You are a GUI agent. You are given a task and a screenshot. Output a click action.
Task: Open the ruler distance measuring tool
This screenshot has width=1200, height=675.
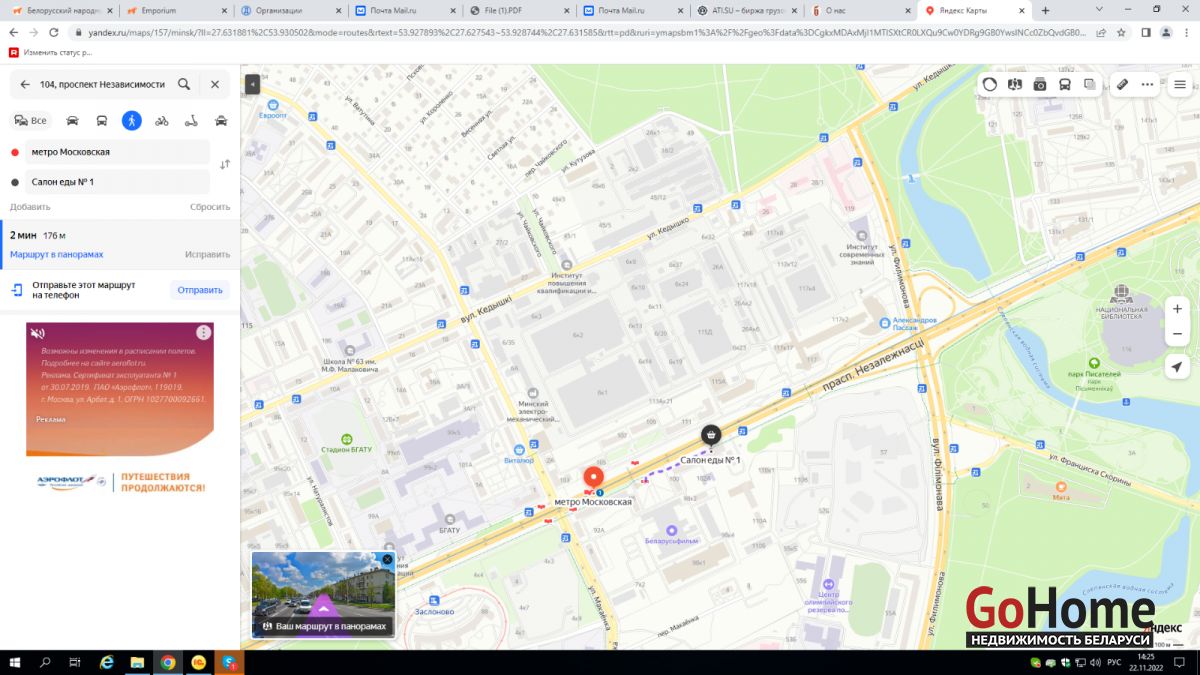(x=1123, y=85)
